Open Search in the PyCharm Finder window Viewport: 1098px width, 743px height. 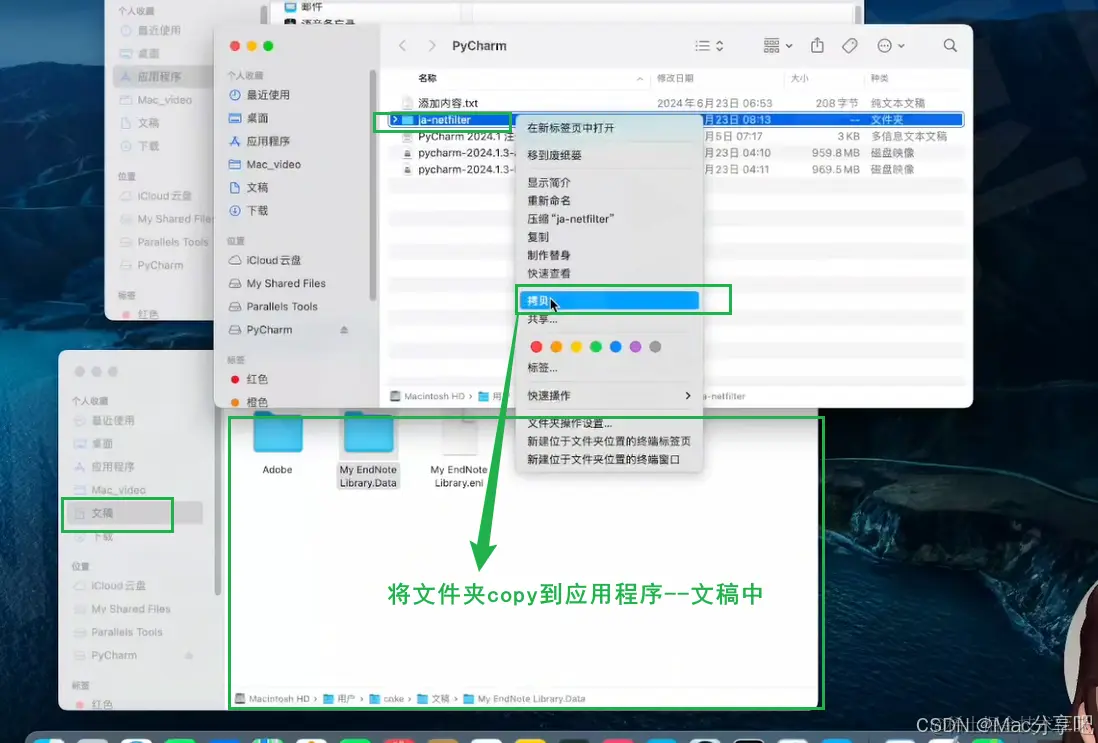tap(947, 45)
